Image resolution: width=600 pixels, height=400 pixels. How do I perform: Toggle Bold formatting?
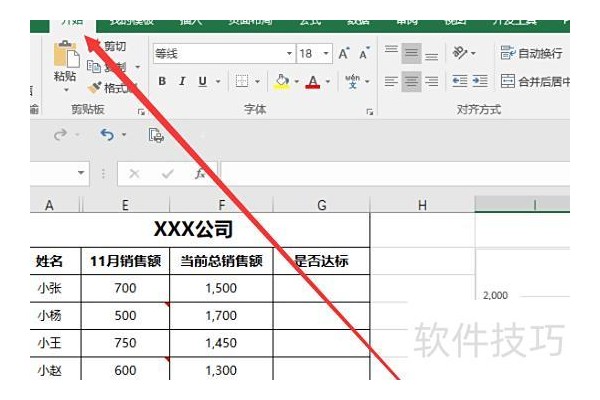162,81
